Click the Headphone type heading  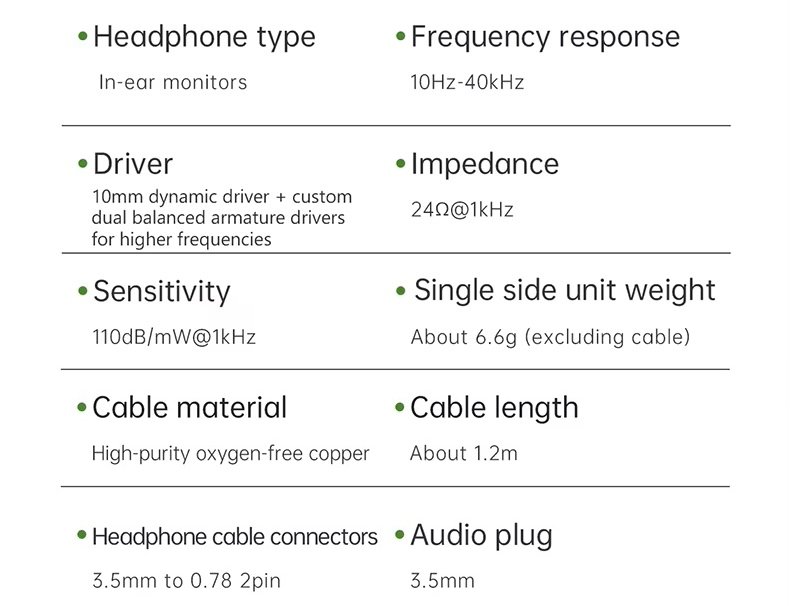tap(204, 38)
